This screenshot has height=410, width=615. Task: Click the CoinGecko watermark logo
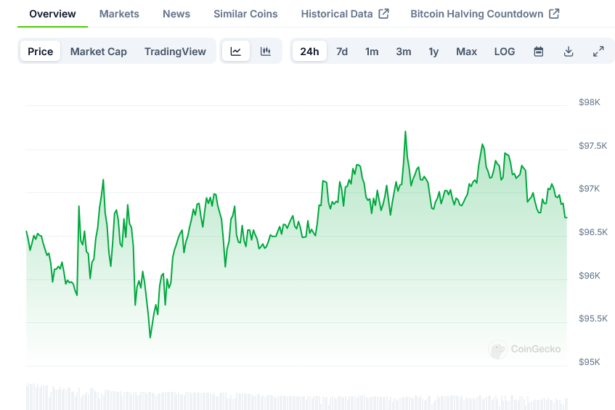click(x=525, y=350)
